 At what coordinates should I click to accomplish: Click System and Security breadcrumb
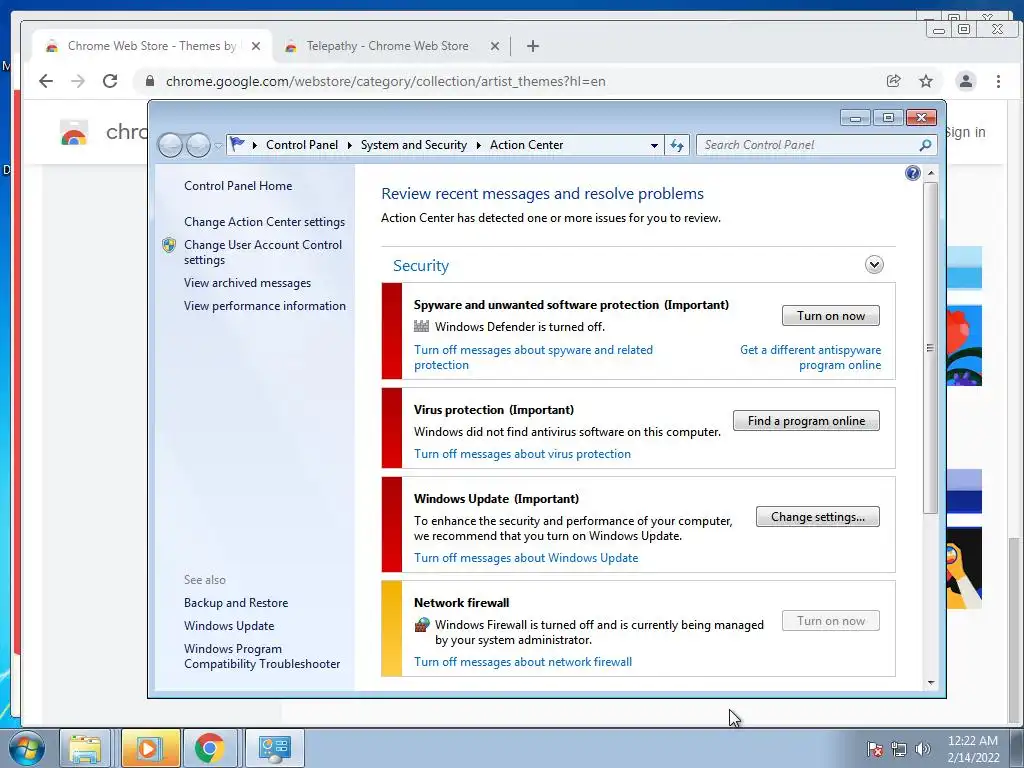414,145
